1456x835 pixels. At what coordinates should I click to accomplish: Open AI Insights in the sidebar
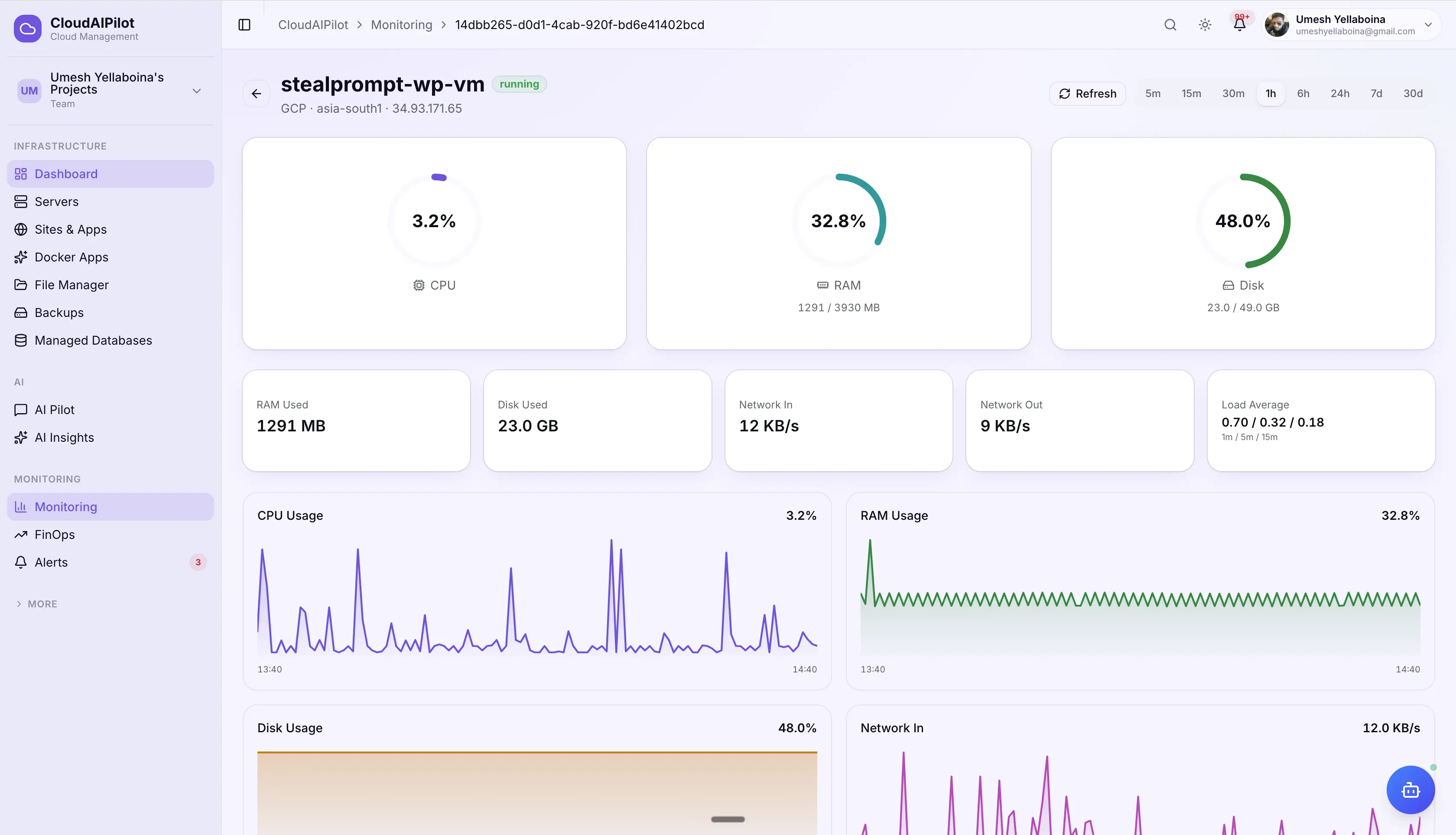click(110, 437)
